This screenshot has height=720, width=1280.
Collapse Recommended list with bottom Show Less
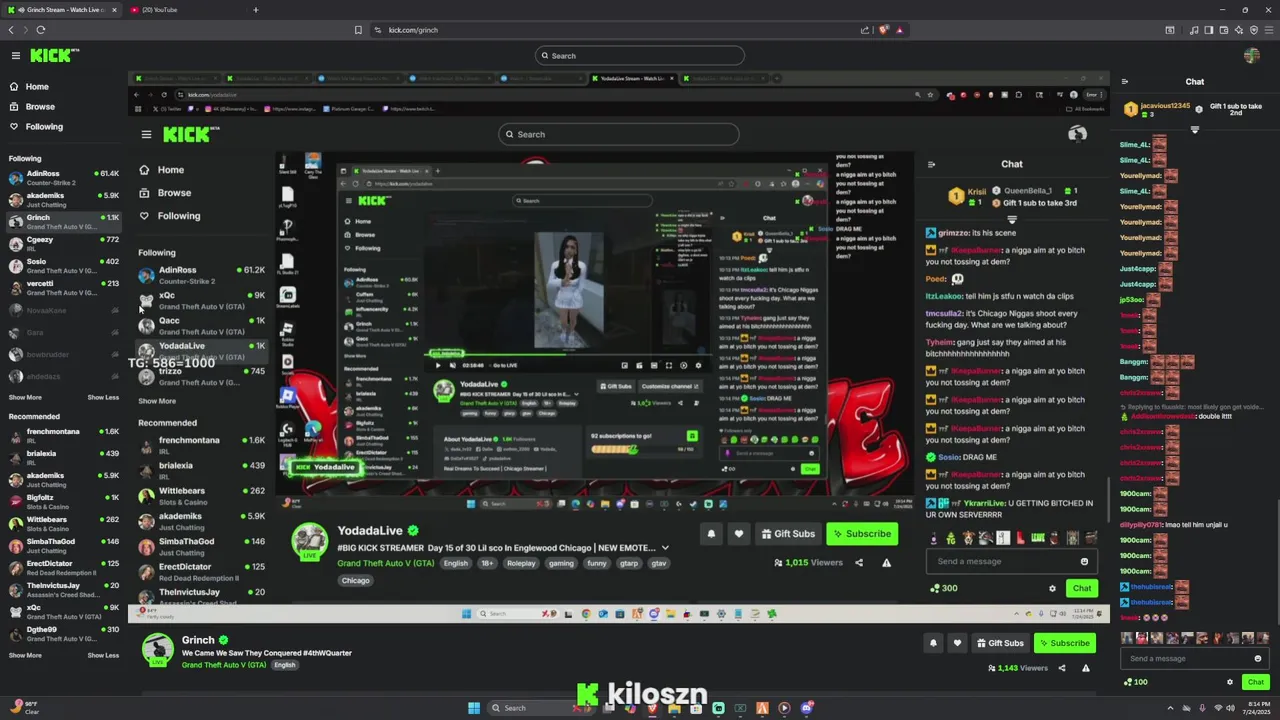point(103,655)
